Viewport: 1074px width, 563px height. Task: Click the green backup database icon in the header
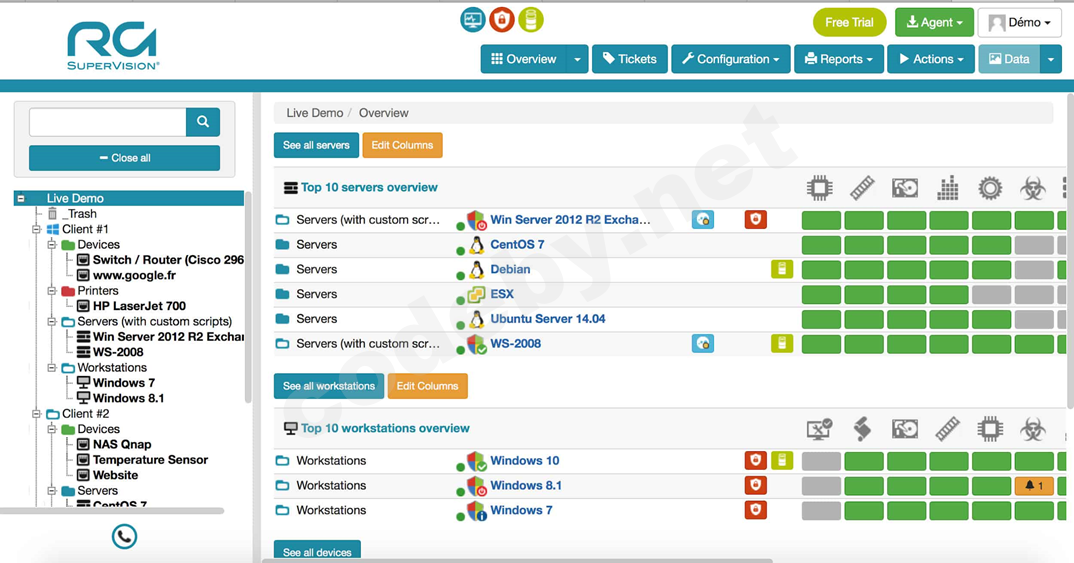(531, 20)
